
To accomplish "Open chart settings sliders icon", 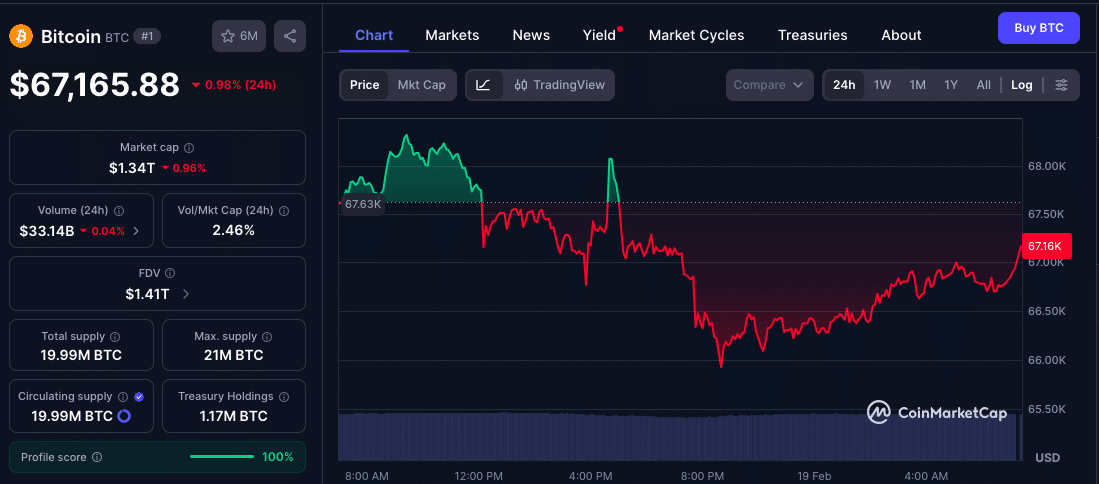I will pos(1062,85).
